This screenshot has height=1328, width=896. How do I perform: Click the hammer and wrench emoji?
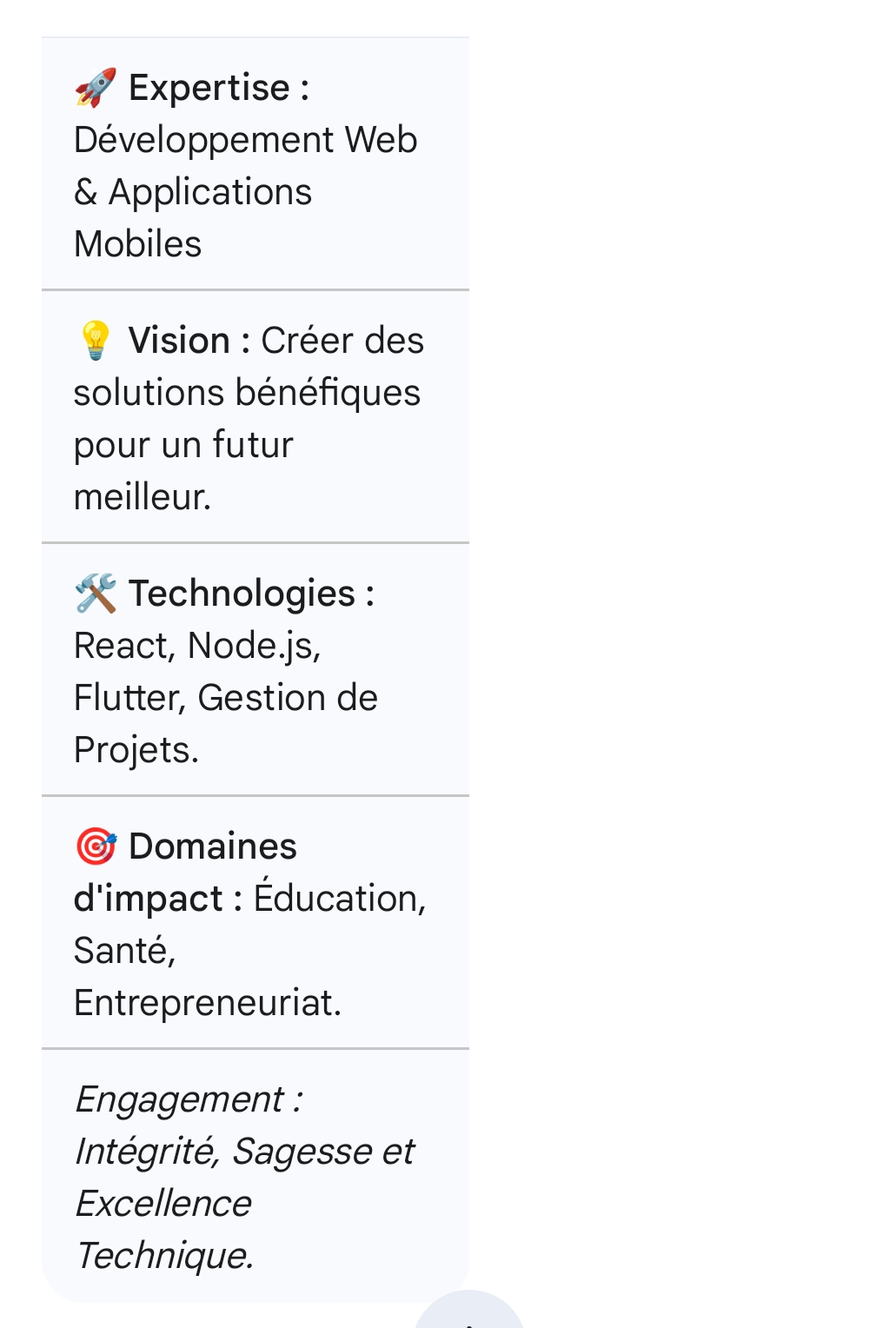coord(96,594)
